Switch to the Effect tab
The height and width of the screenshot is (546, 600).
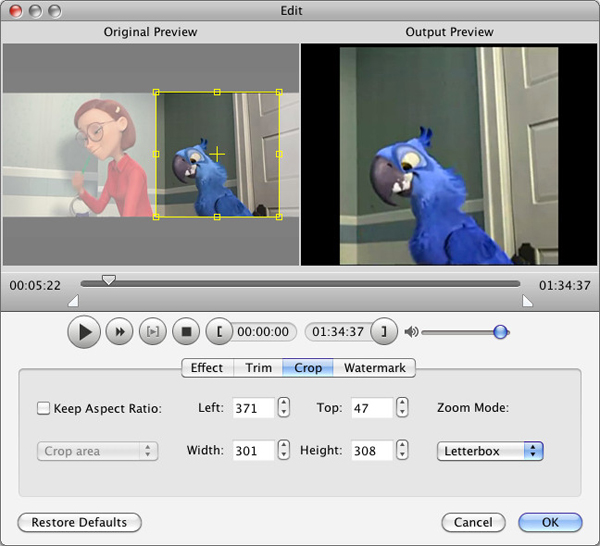click(x=207, y=368)
